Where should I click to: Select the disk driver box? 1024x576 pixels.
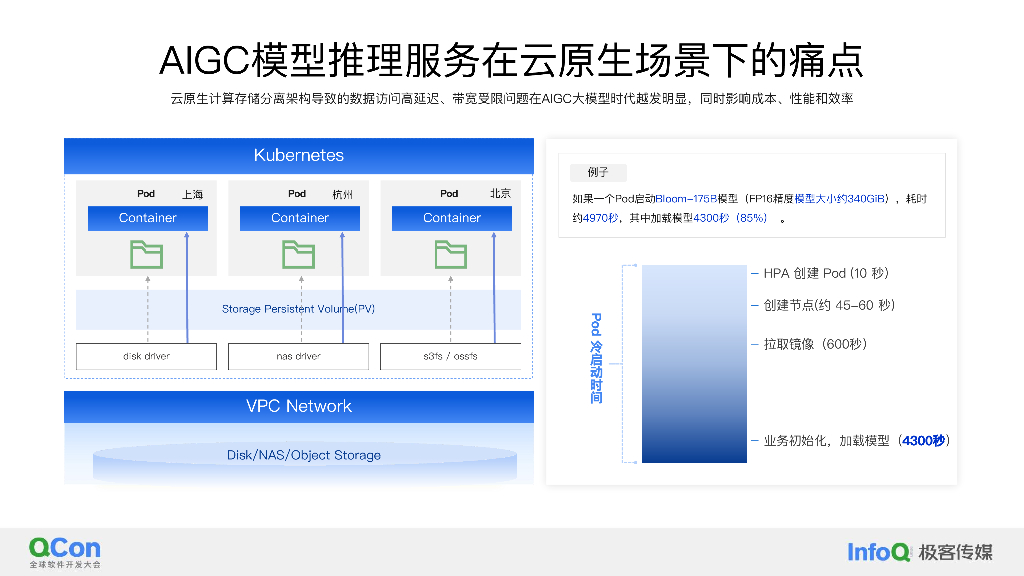coord(146,356)
